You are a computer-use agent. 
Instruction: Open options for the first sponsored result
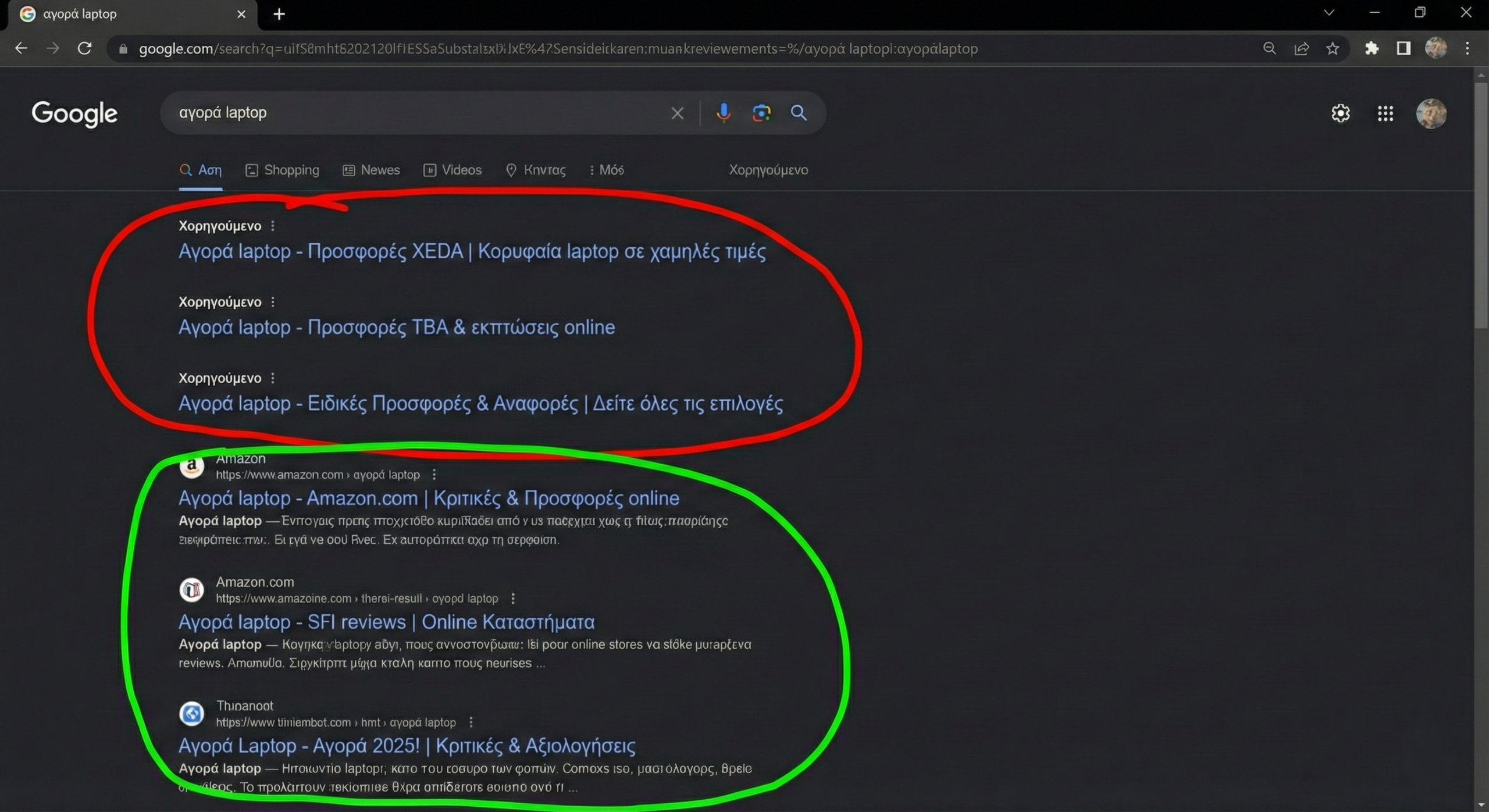coord(273,226)
